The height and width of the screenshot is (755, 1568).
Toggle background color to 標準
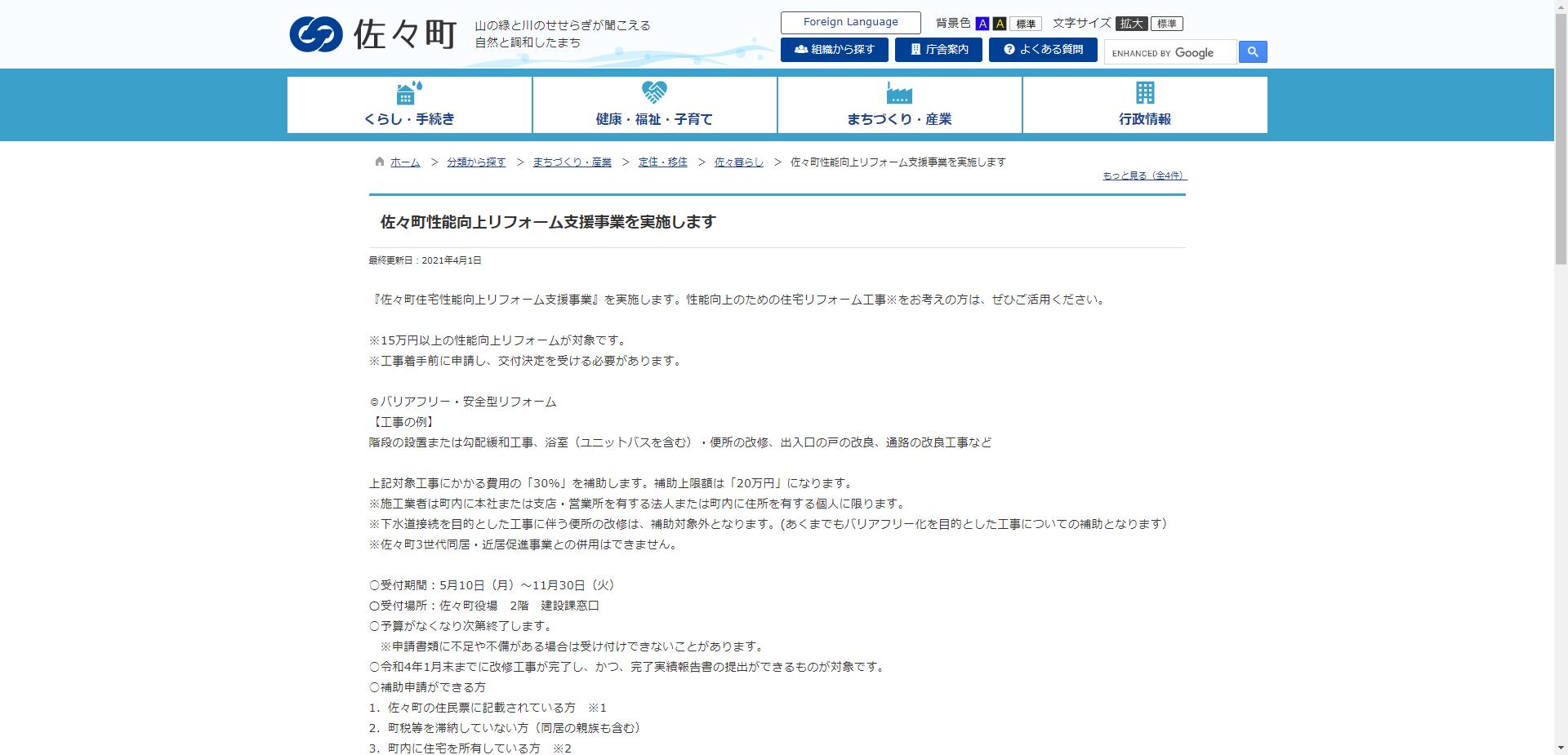[1026, 24]
